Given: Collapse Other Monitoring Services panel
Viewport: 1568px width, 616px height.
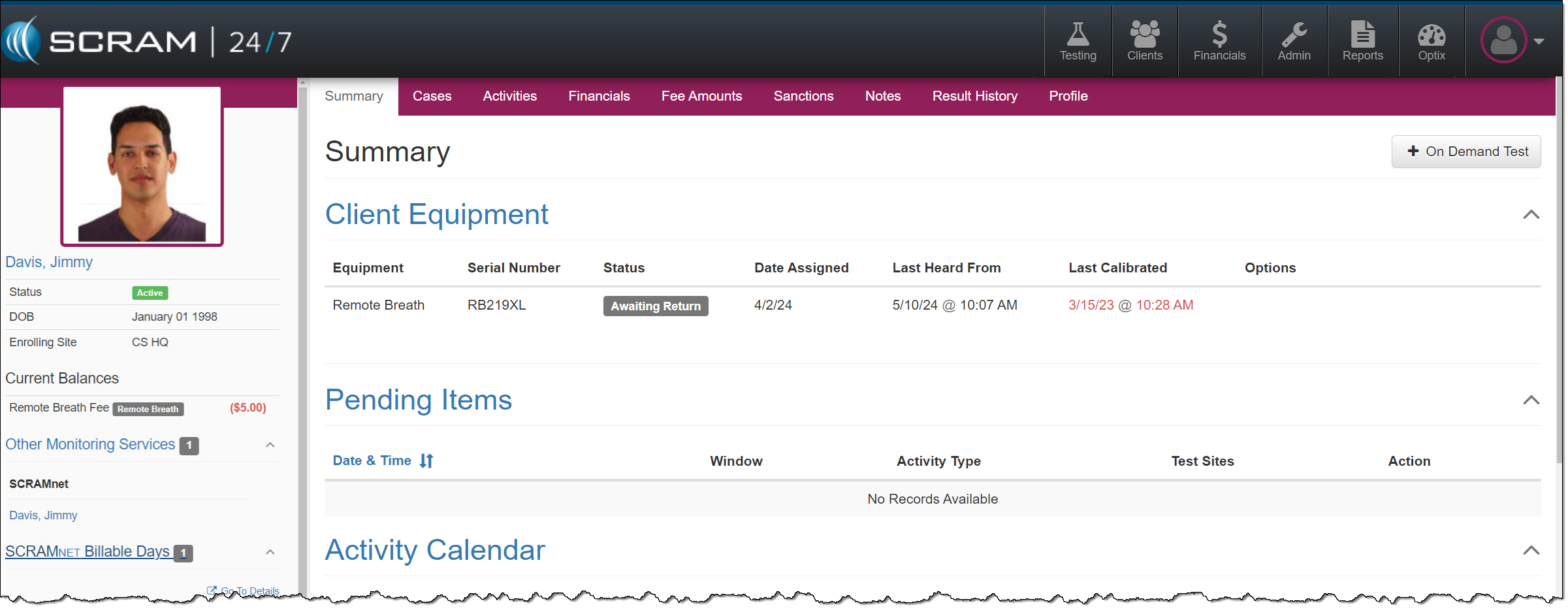Looking at the screenshot, I should 270,446.
